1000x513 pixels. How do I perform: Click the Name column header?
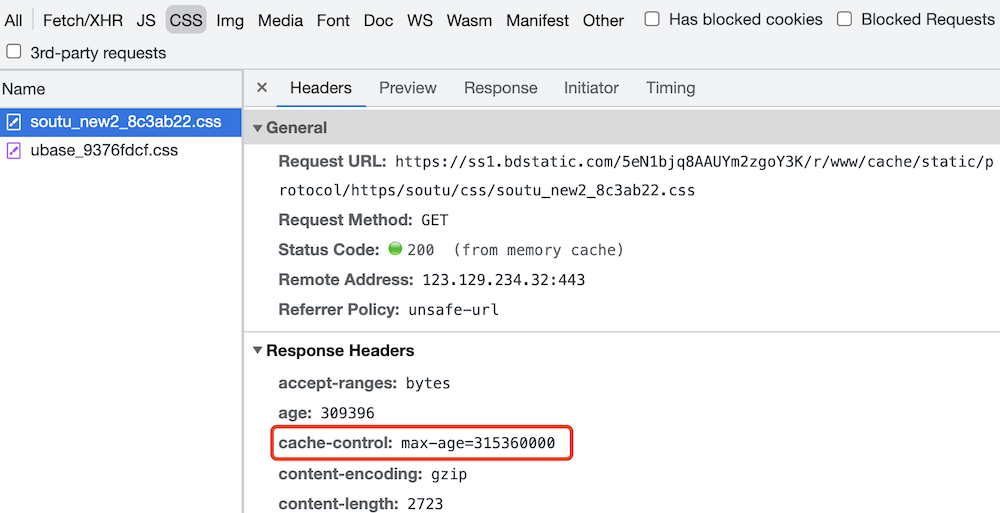23,89
